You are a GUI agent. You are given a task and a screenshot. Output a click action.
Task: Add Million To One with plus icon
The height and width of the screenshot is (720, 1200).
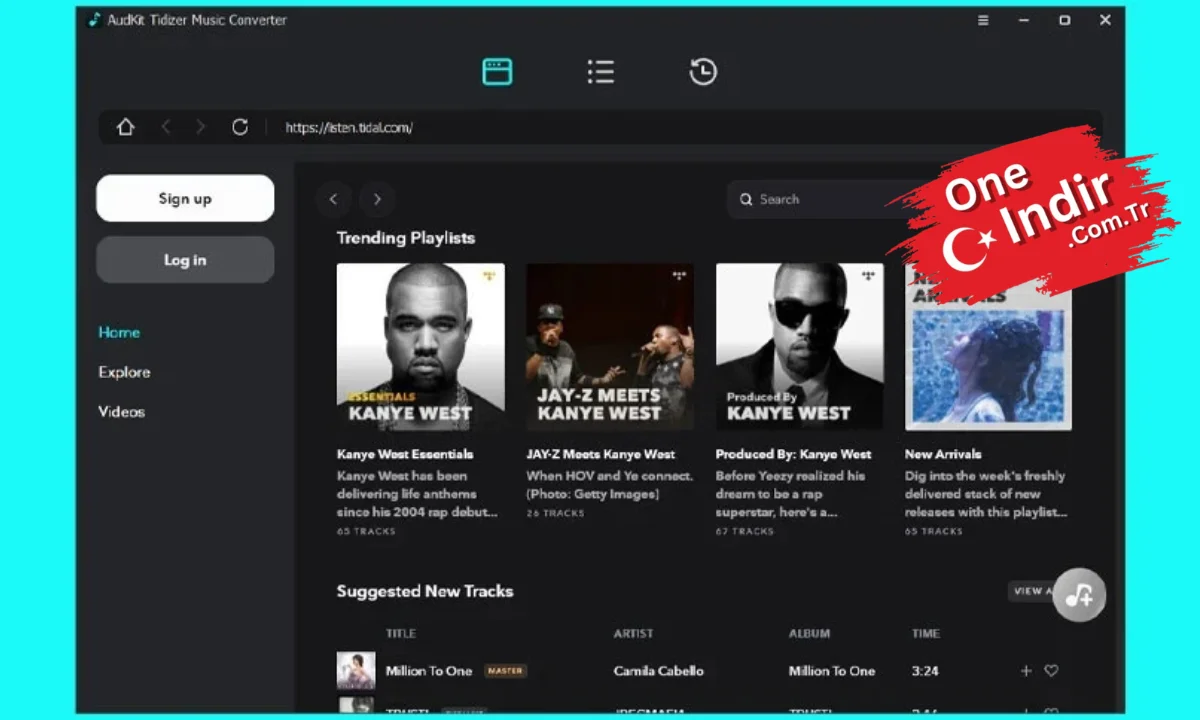[x=1026, y=671]
